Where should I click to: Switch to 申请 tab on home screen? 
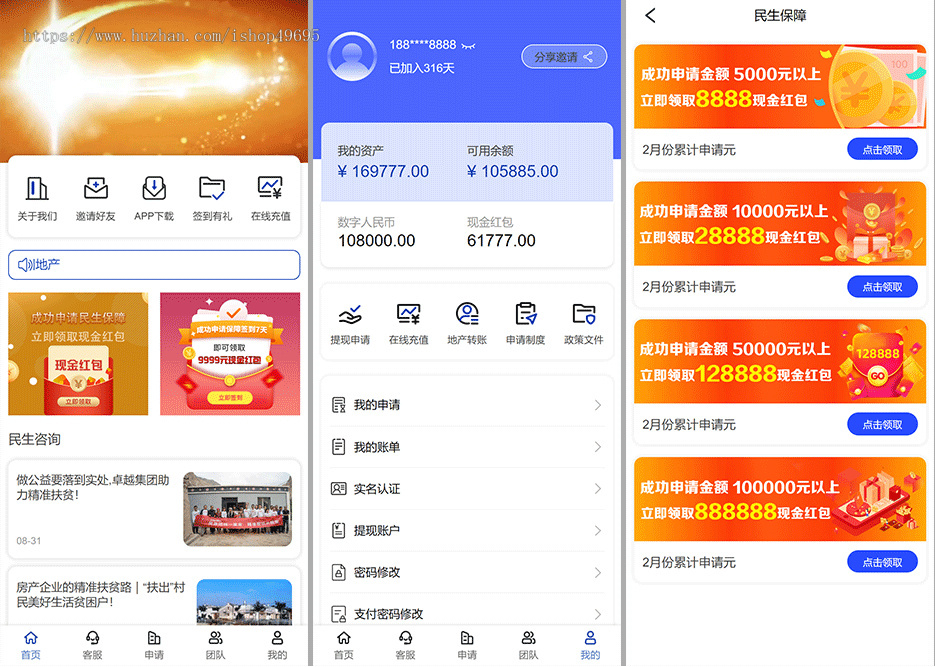[154, 646]
